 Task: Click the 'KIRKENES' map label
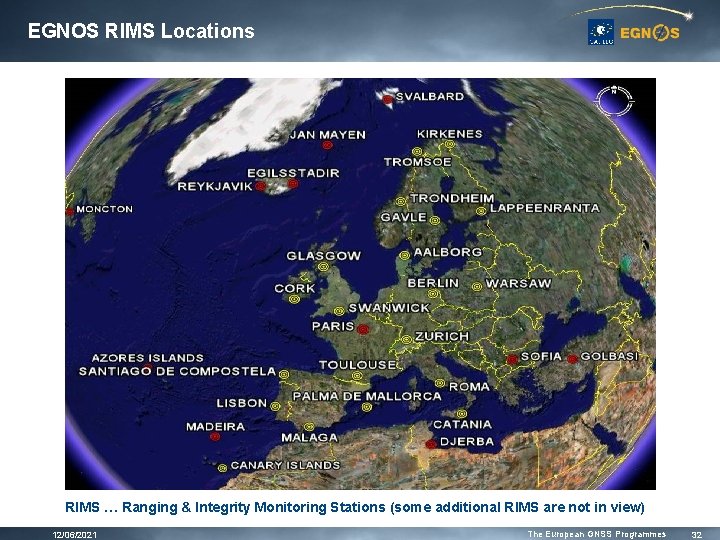click(450, 134)
